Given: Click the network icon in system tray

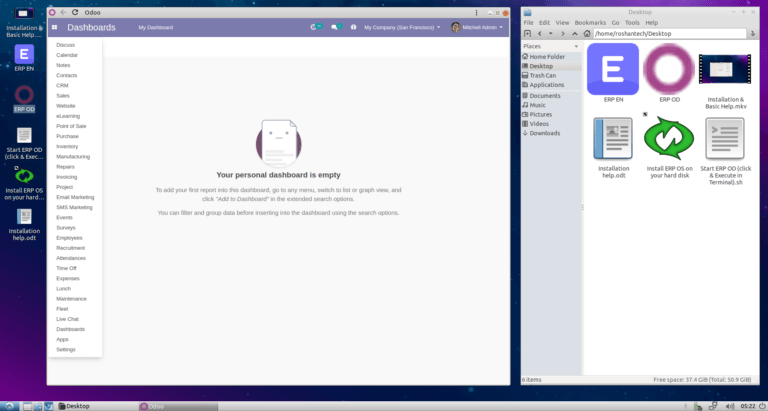Looking at the screenshot, I should point(713,406).
